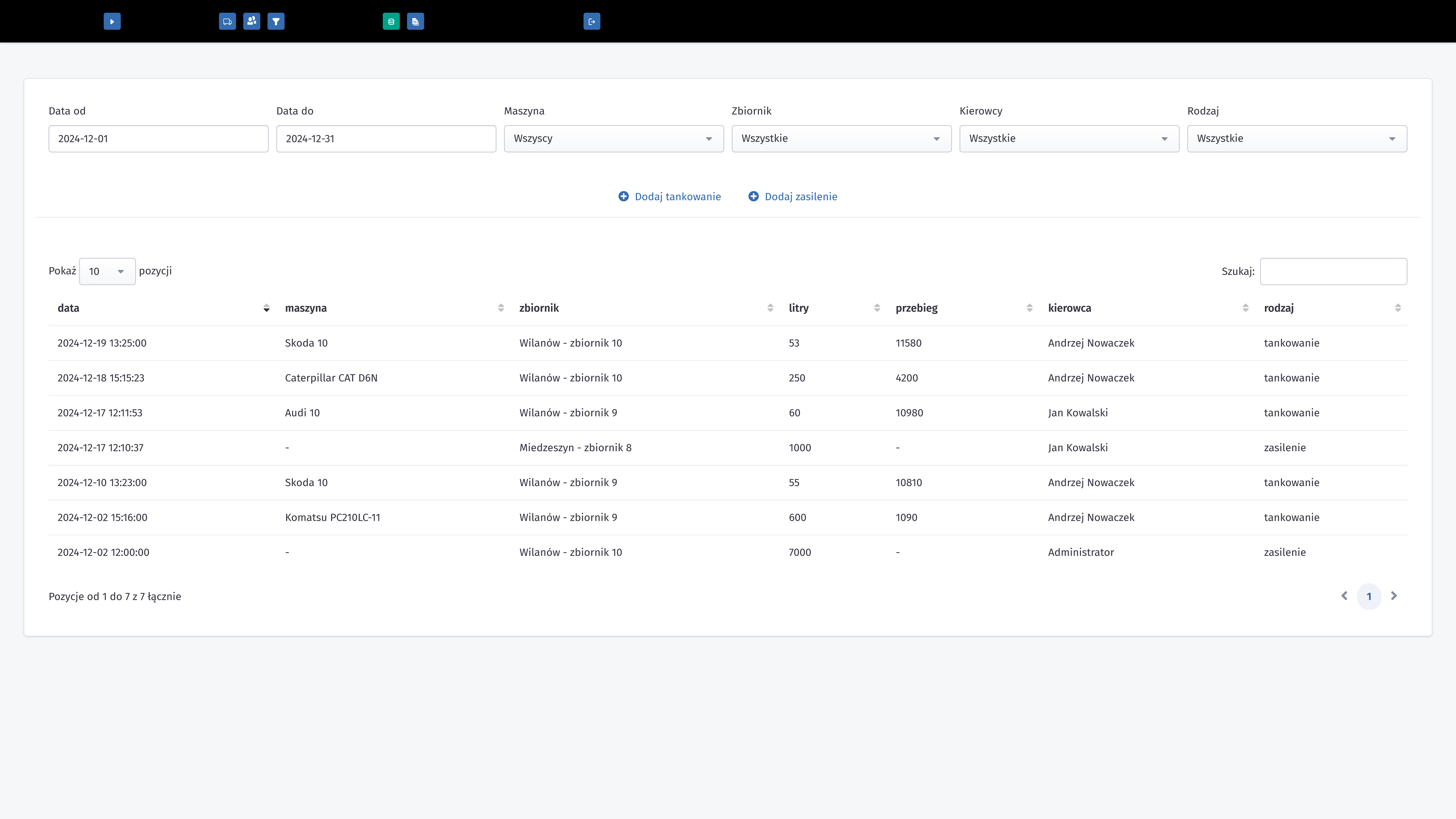Click date 2024-12-10 13:23:00
This screenshot has width=1456, height=819.
pos(102,483)
